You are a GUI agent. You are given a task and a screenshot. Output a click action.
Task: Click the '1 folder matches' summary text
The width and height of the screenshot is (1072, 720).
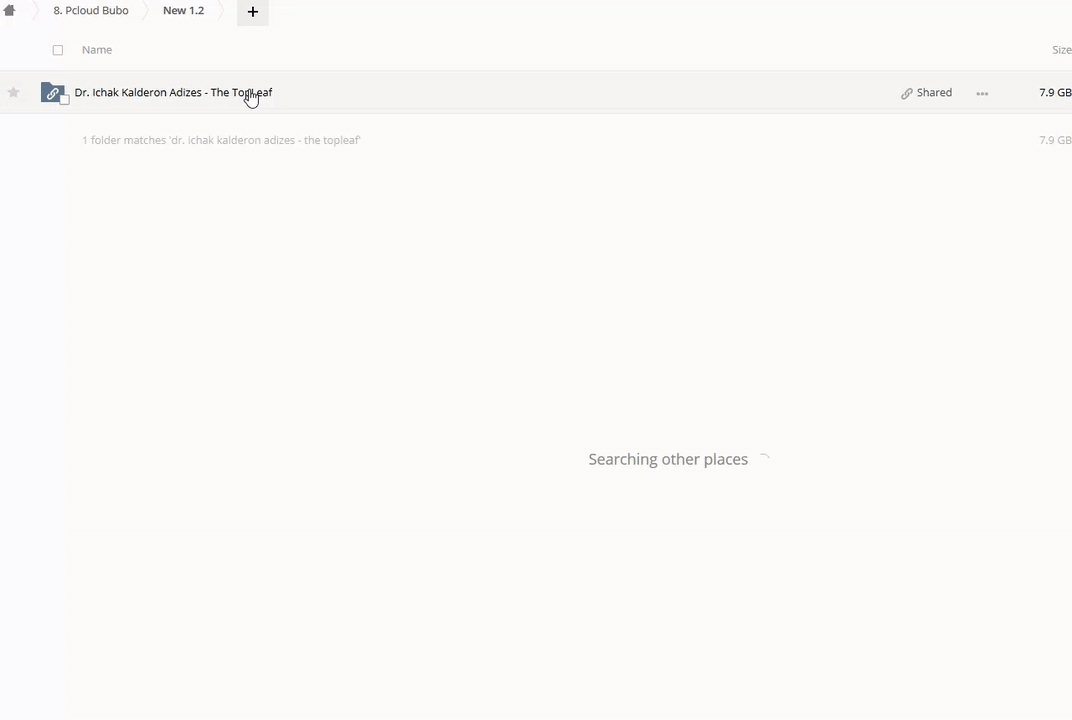pyautogui.click(x=221, y=141)
